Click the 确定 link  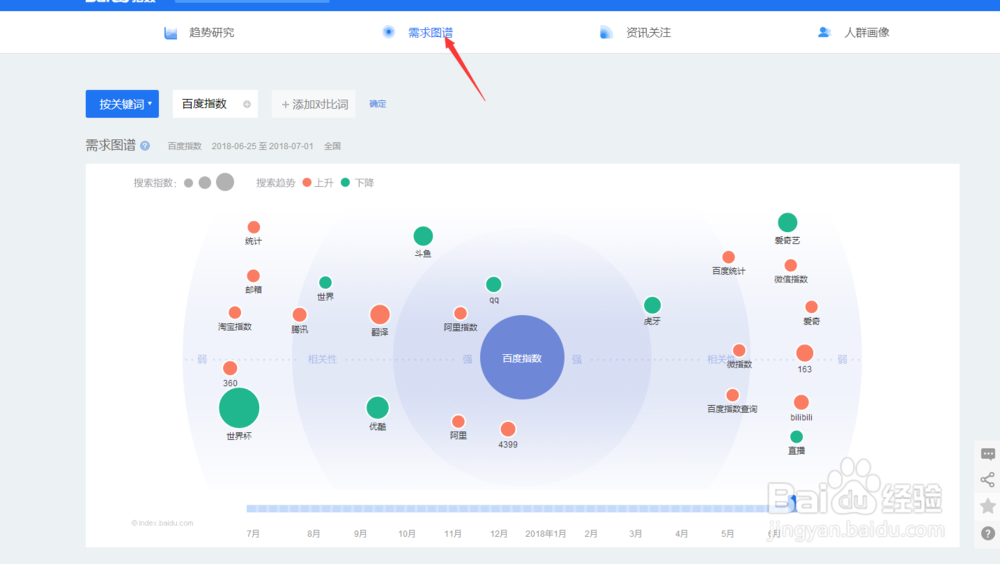click(378, 103)
